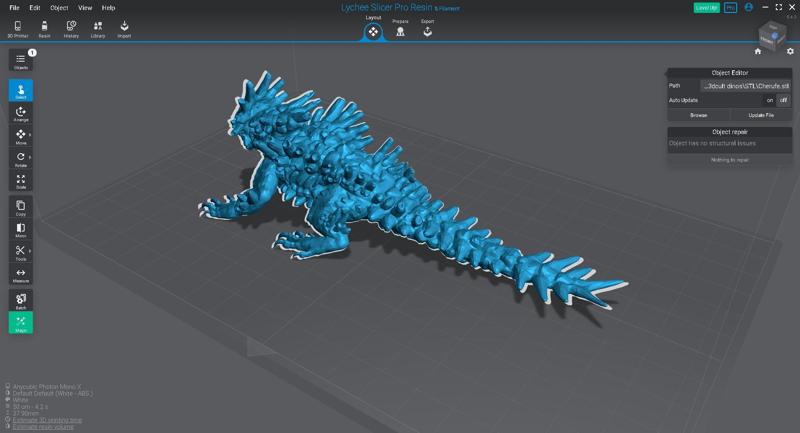Expand Tools submenu arrow
This screenshot has height=433, width=800.
30,251
